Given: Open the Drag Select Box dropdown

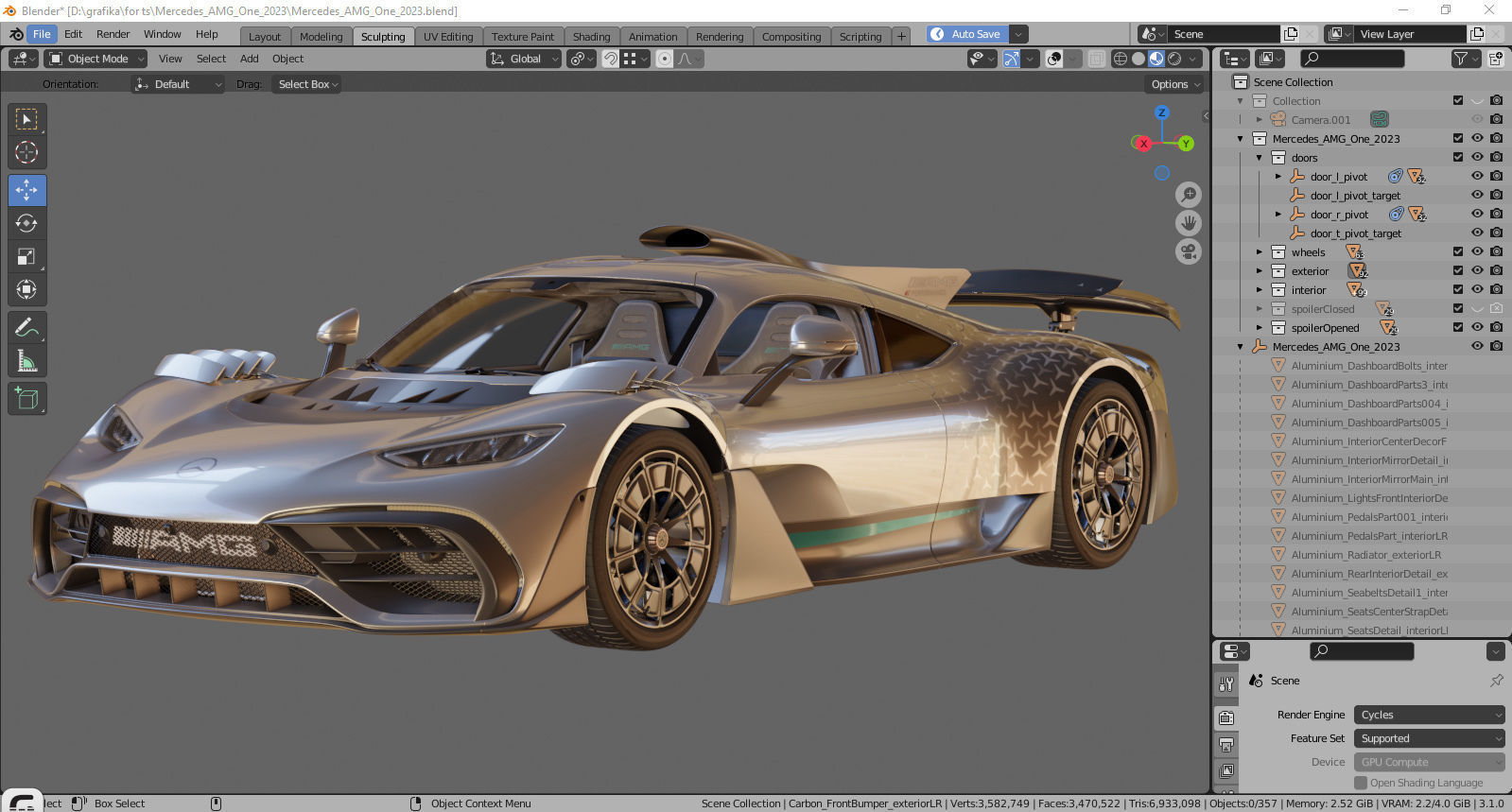Looking at the screenshot, I should [307, 84].
